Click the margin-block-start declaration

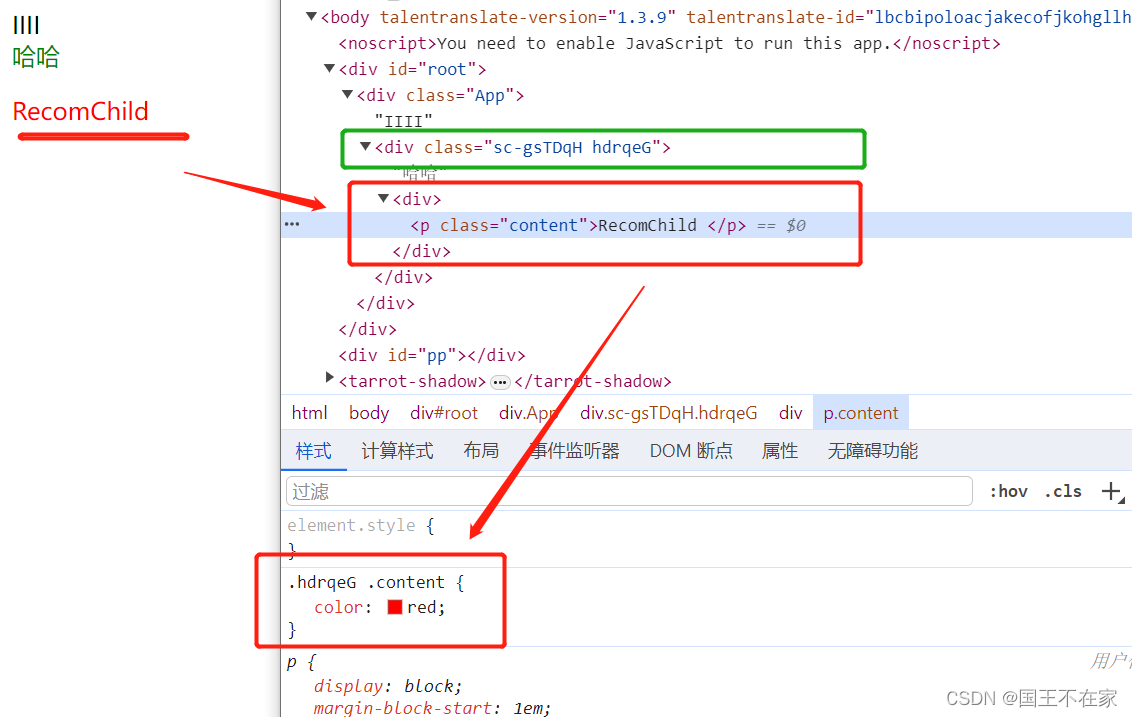[432, 708]
